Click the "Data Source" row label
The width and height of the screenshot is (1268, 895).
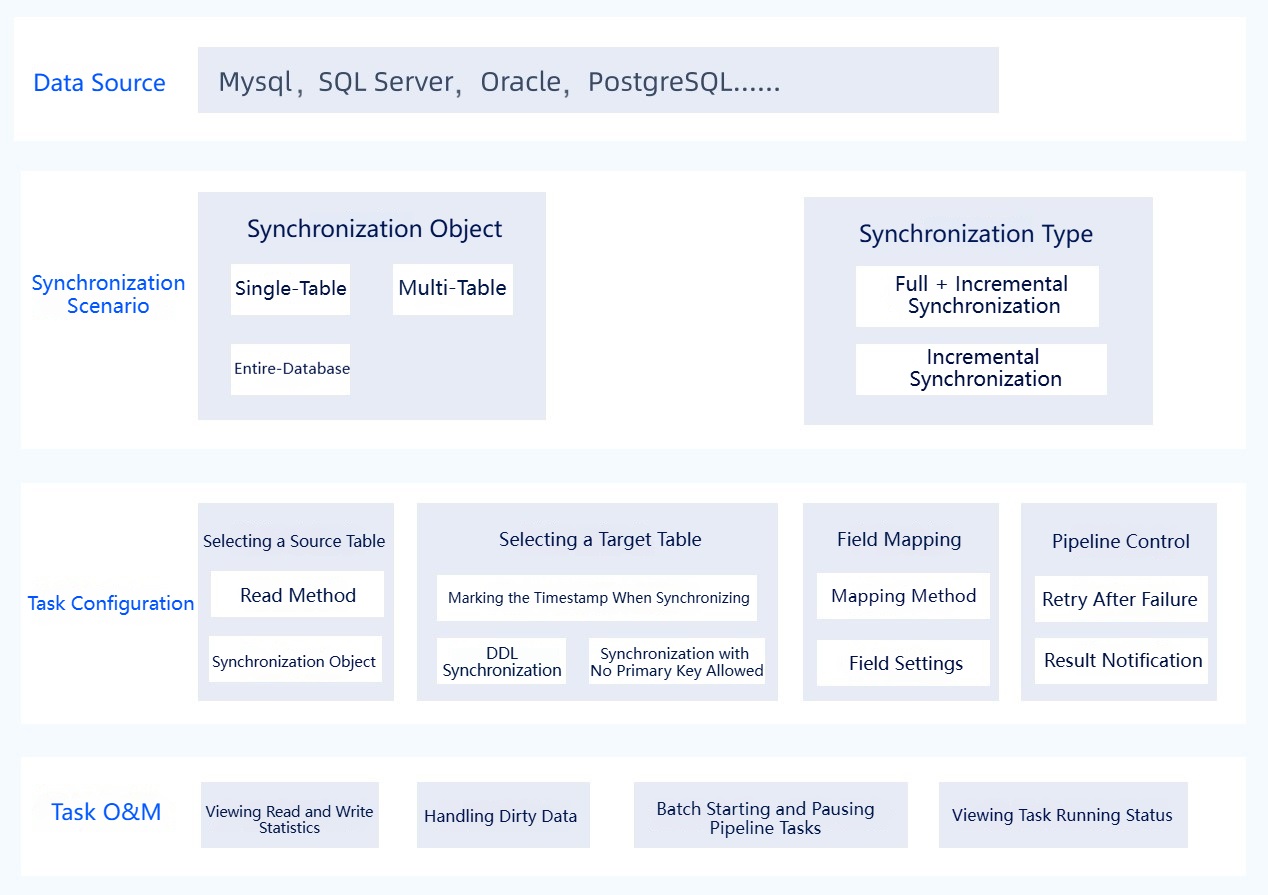click(99, 83)
